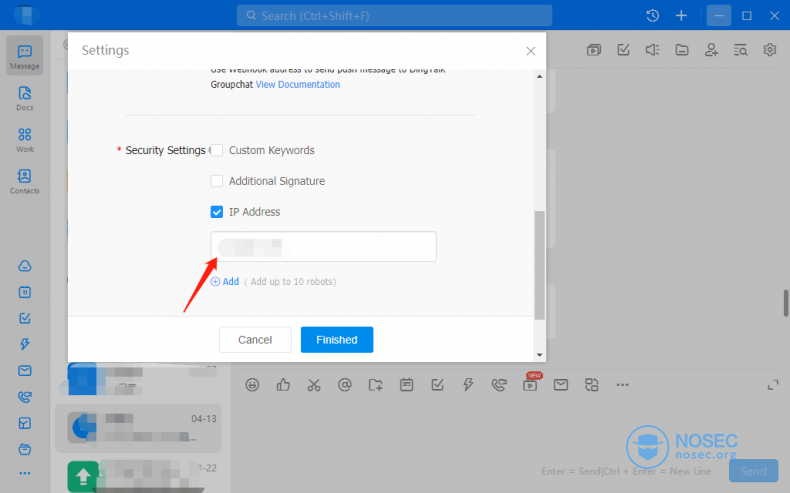Click the Add robot IP link
Image resolution: width=790 pixels, height=493 pixels.
pyautogui.click(x=225, y=281)
